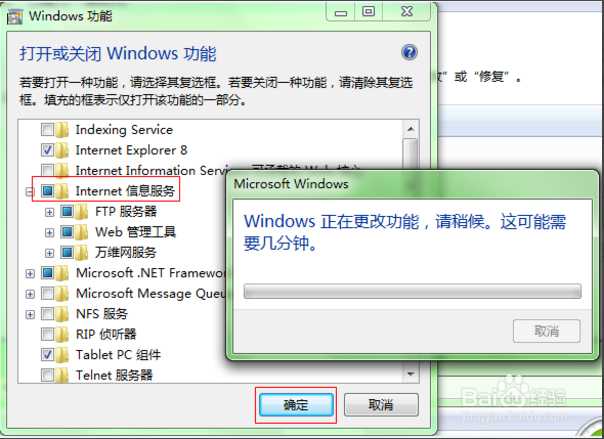Toggle the NFS 服务 checkbox

coord(47,314)
